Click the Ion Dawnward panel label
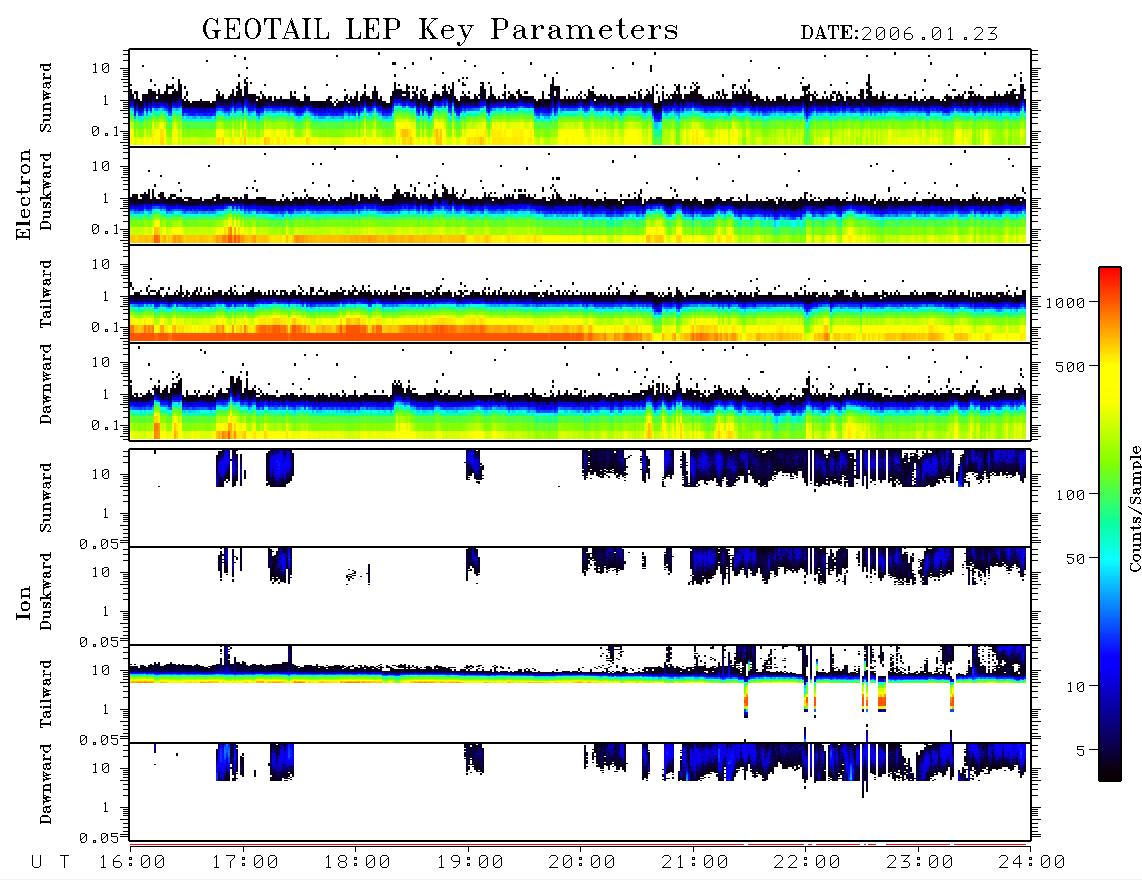 (x=46, y=784)
